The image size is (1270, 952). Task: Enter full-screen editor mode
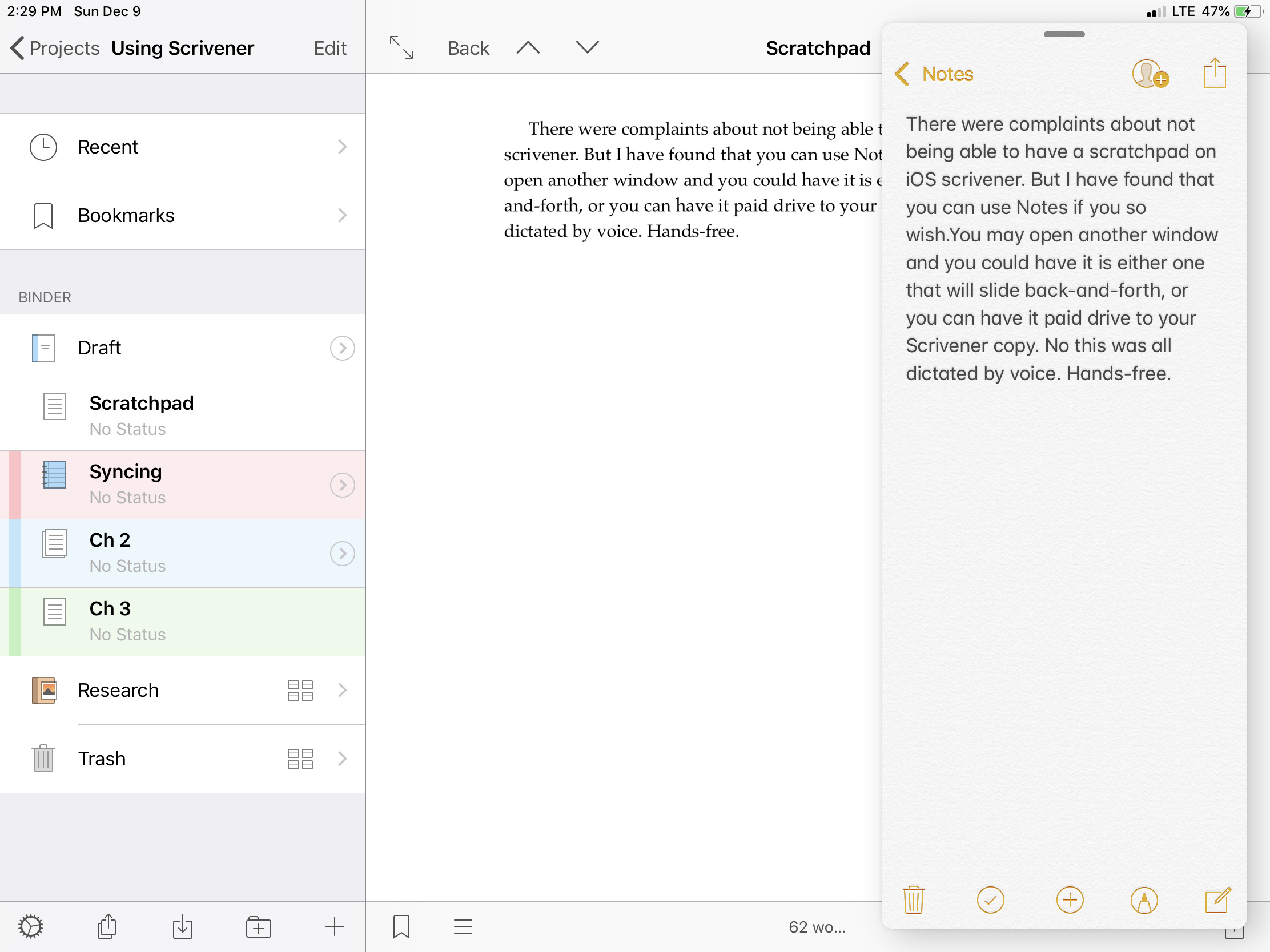(x=401, y=47)
